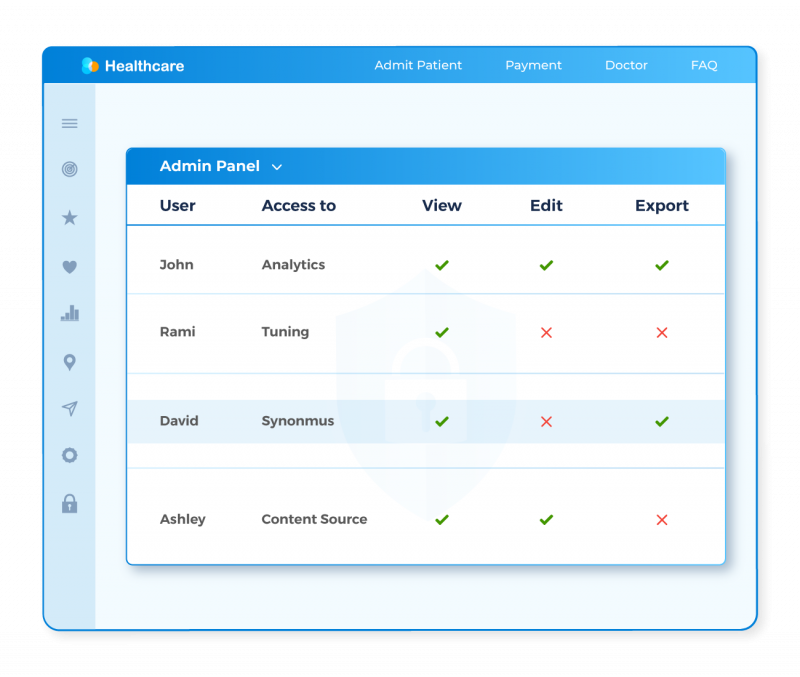This screenshot has height=677, width=800.
Task: Click the View column header
Action: click(x=442, y=205)
